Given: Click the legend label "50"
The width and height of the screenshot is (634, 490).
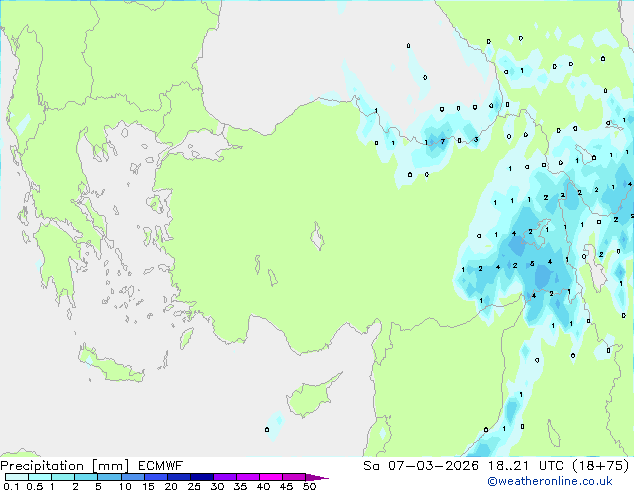Looking at the screenshot, I should click(x=309, y=486).
